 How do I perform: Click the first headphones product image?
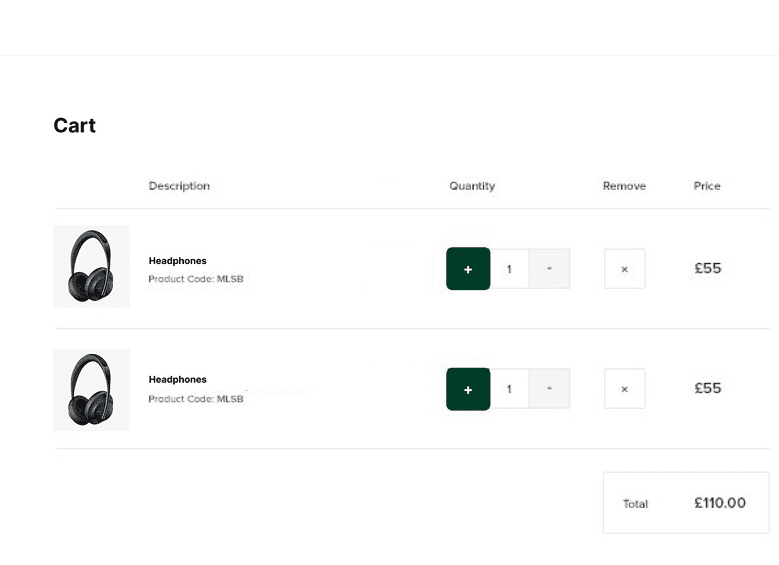[x=91, y=266]
